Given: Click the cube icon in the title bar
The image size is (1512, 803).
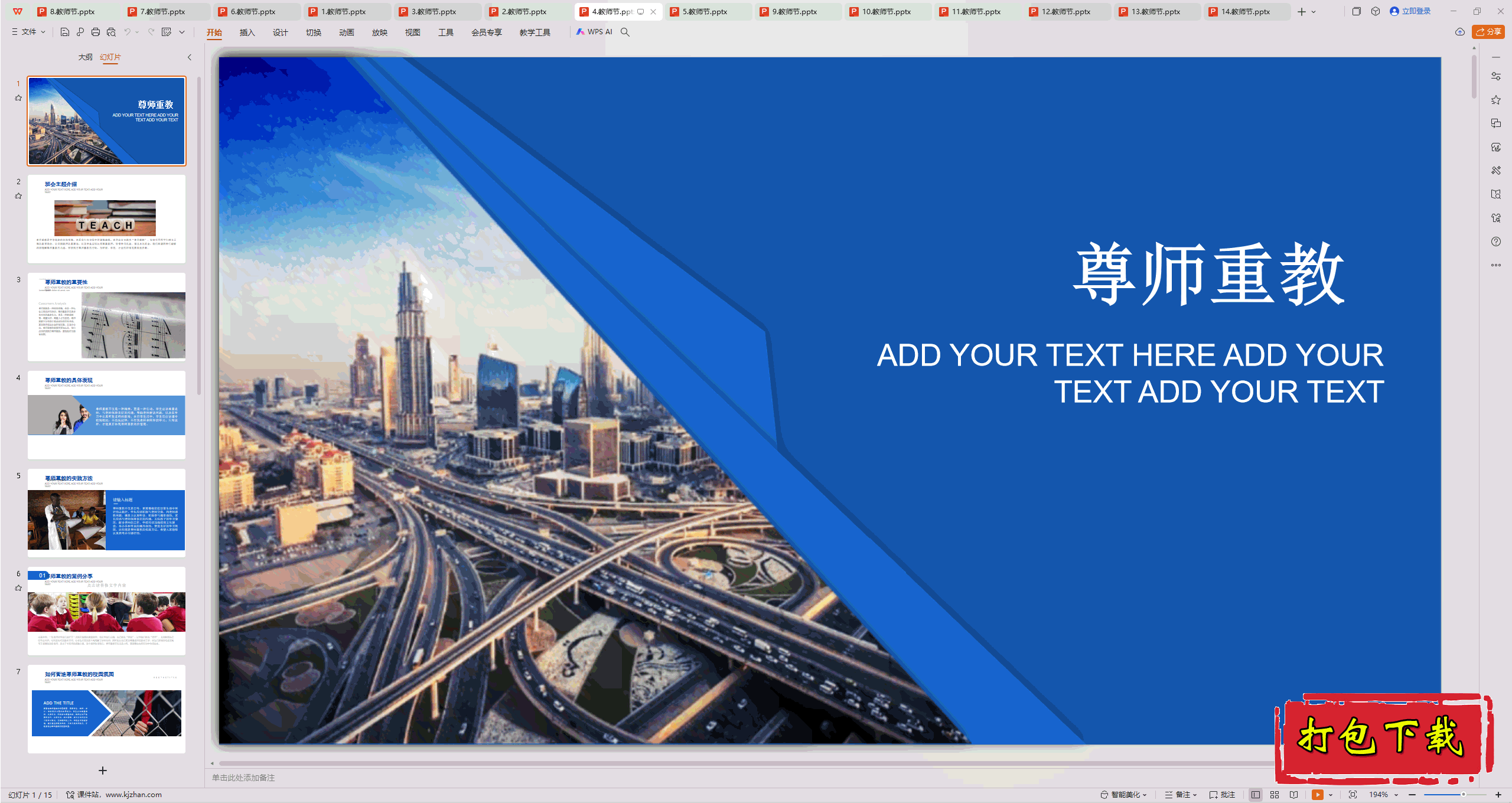Looking at the screenshot, I should click(1376, 11).
